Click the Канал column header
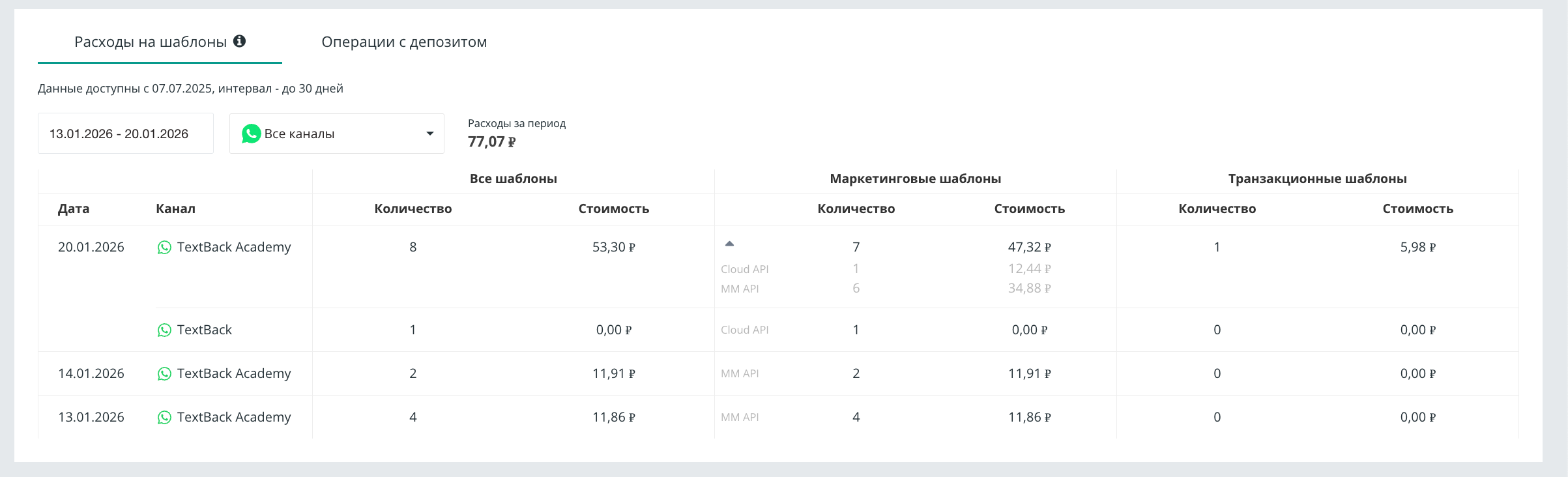The width and height of the screenshot is (1568, 477). point(175,209)
